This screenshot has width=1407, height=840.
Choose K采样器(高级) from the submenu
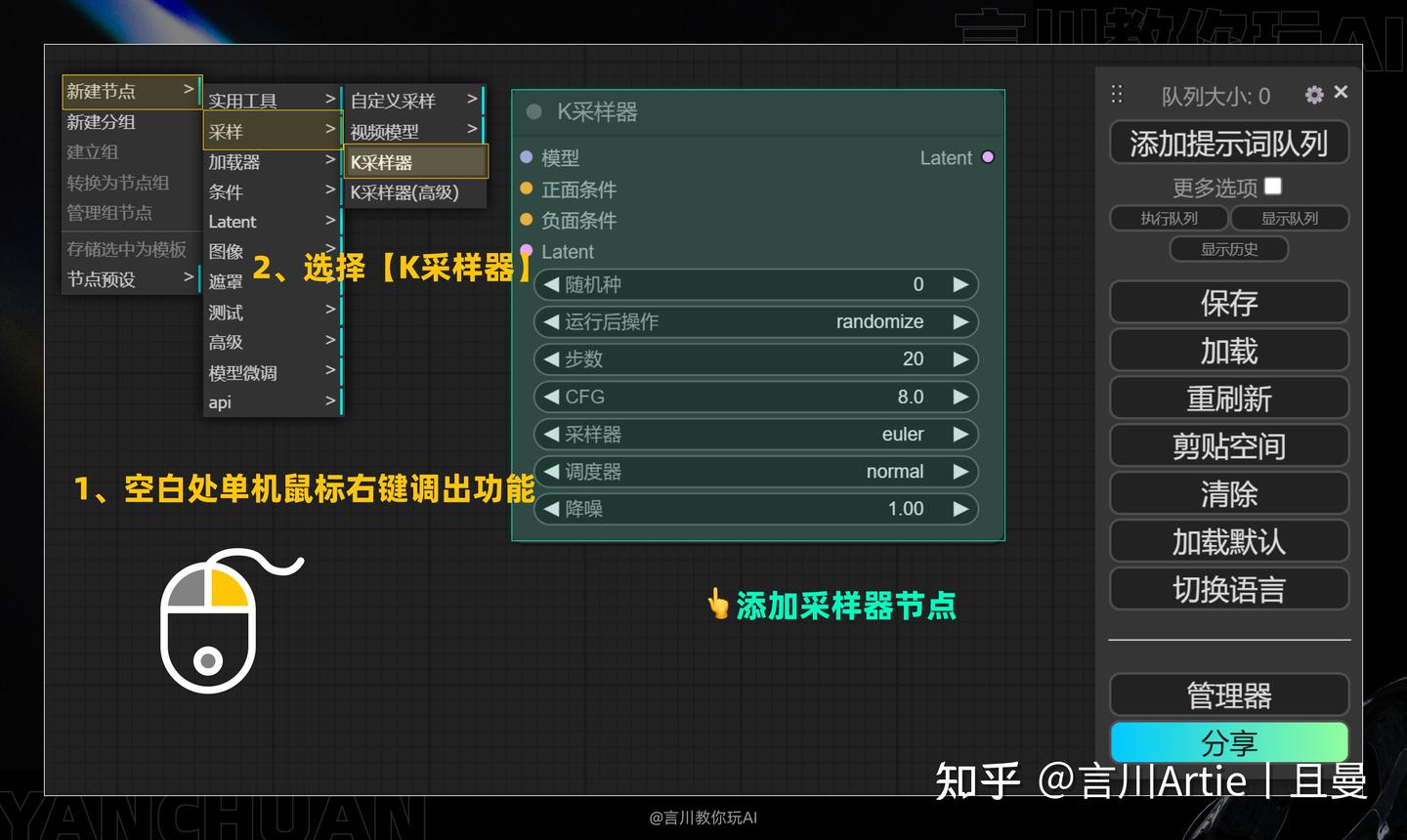pyautogui.click(x=415, y=192)
